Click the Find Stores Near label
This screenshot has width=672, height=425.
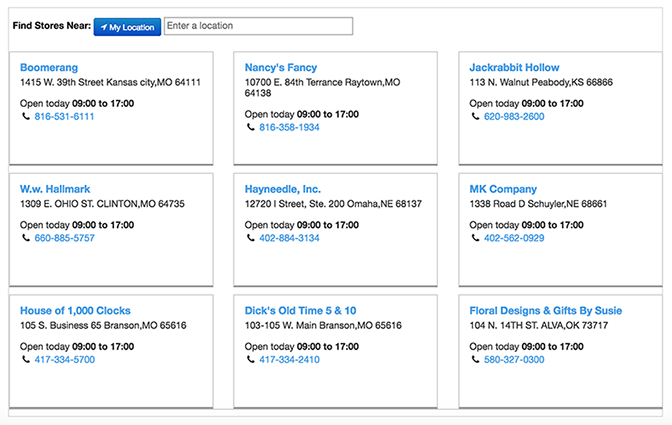pos(51,26)
